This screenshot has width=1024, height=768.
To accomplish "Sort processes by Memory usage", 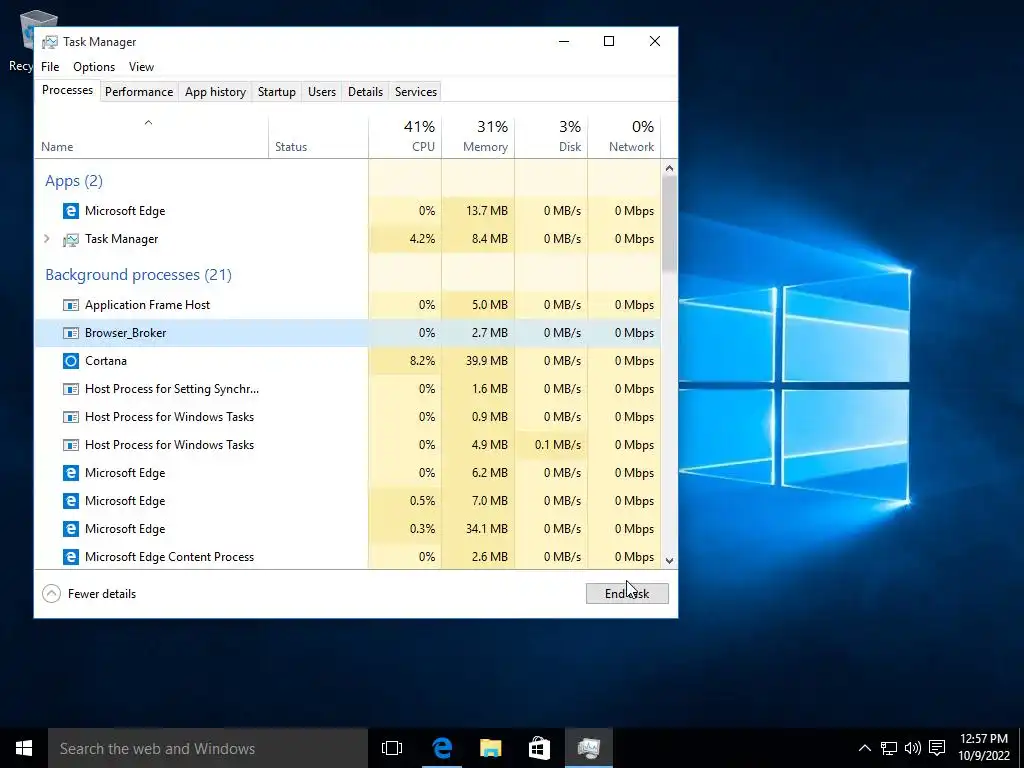I will 478,136.
